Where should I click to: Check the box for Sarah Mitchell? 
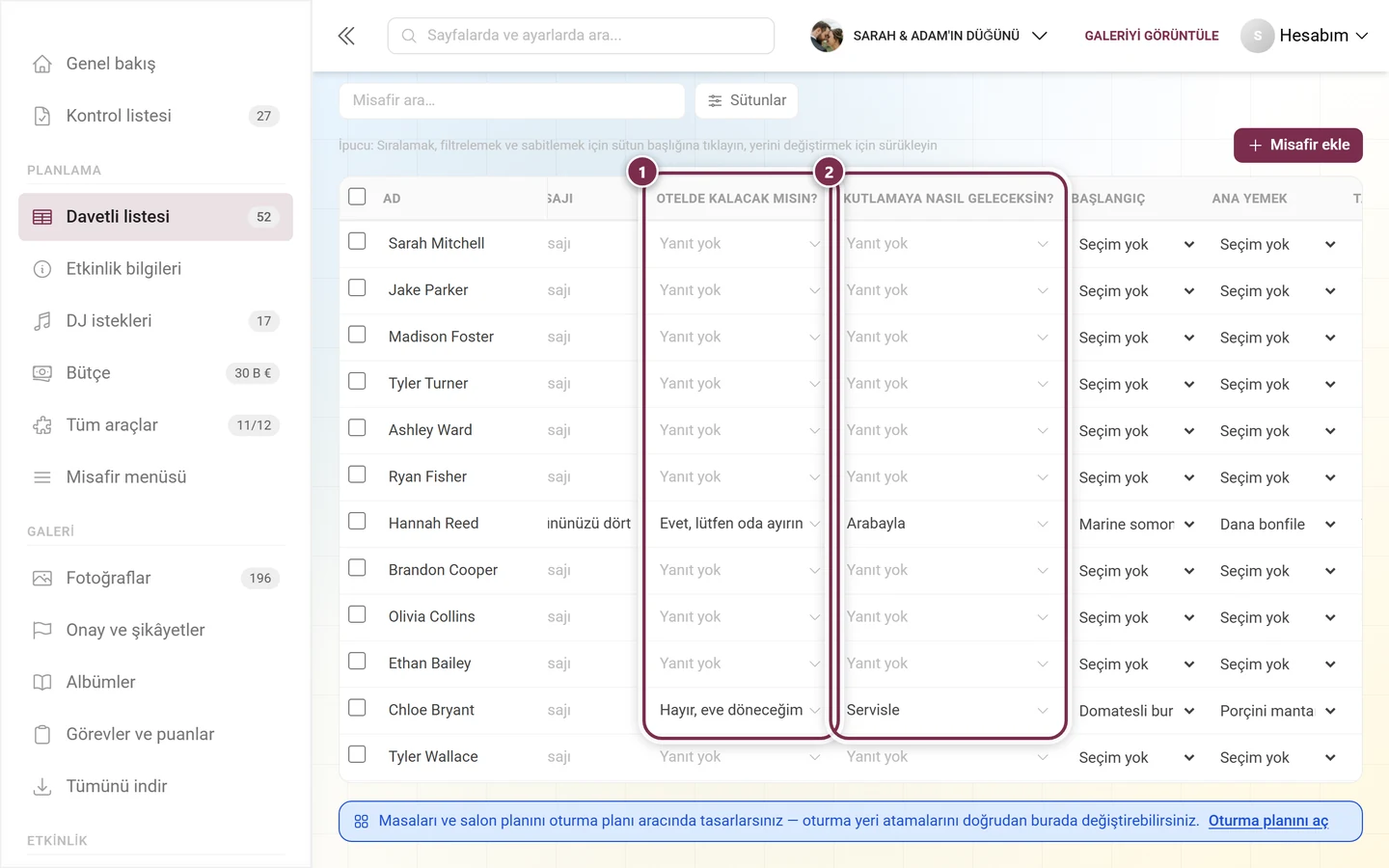357,241
